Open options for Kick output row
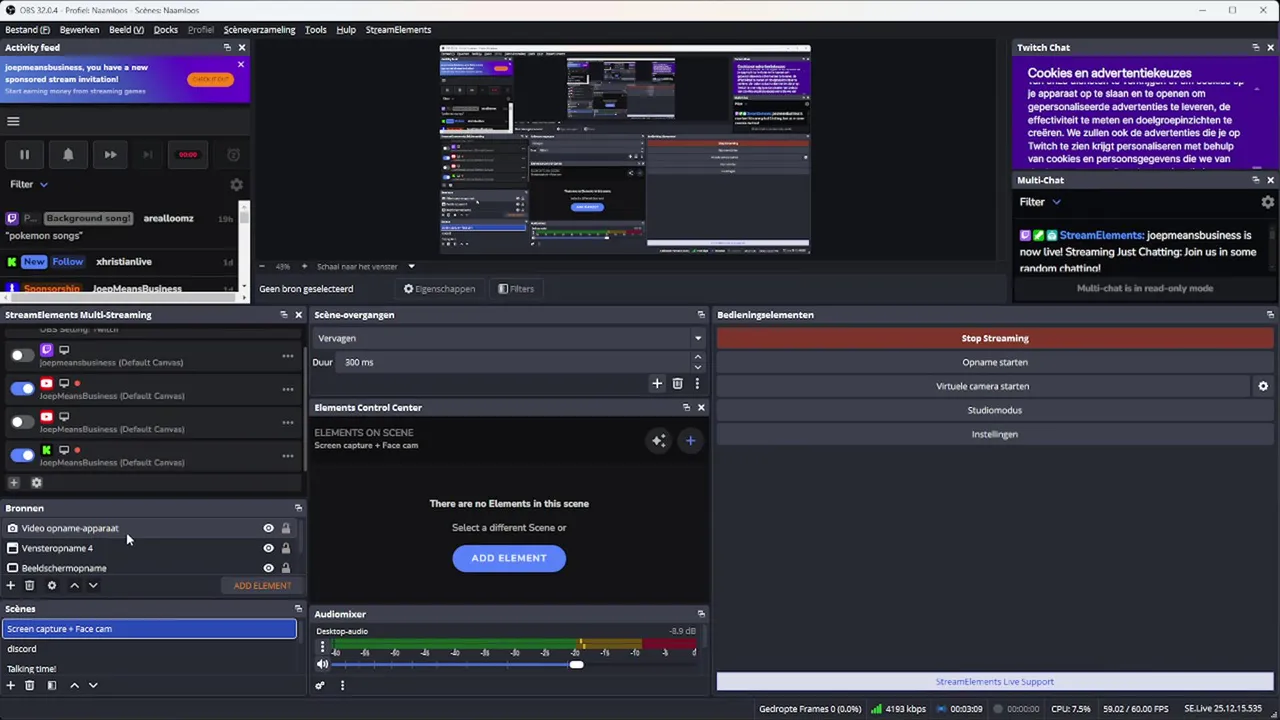The image size is (1280, 720). [288, 456]
